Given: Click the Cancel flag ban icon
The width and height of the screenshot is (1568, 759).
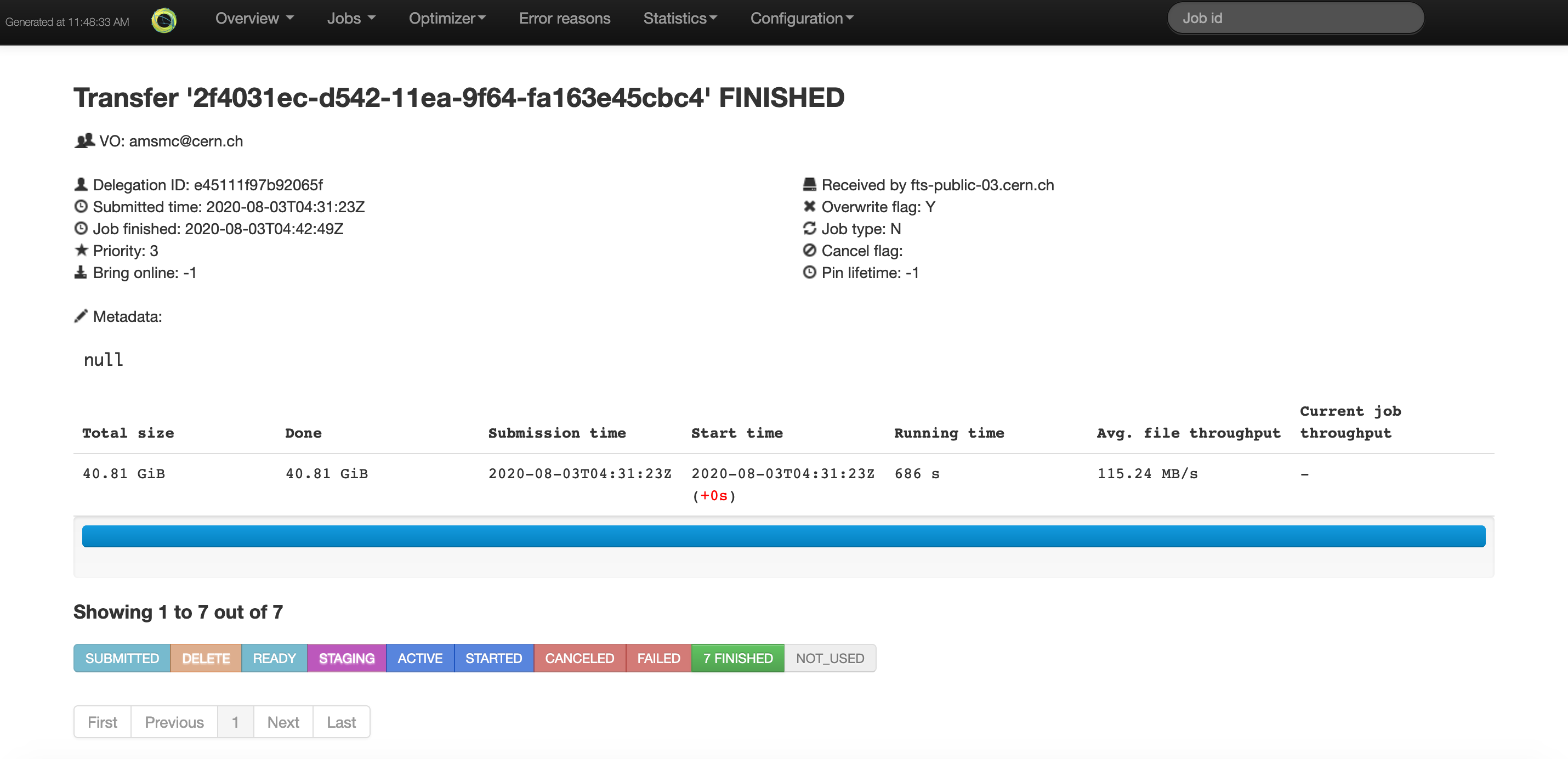Looking at the screenshot, I should 809,250.
